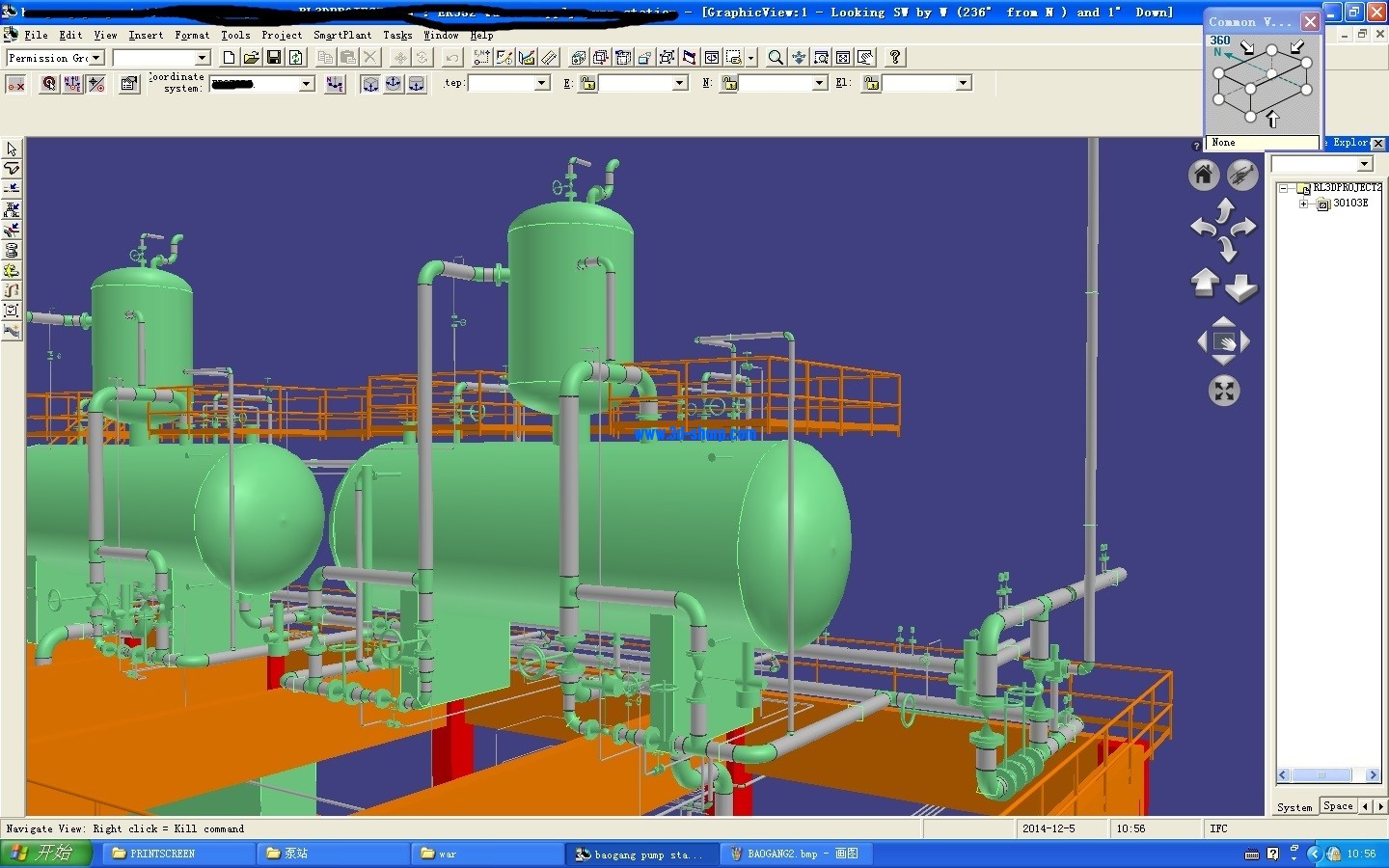Collapse the RL3DPROJECT root tree node
Image resolution: width=1389 pixels, height=868 pixels.
1284,188
